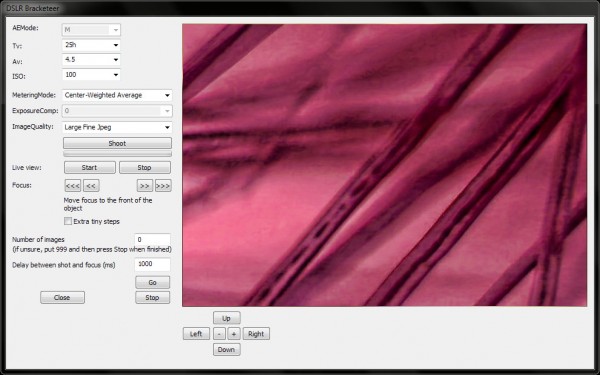The width and height of the screenshot is (600, 375).
Task: Click the progress bar under Shoot
Action: [x=117, y=154]
